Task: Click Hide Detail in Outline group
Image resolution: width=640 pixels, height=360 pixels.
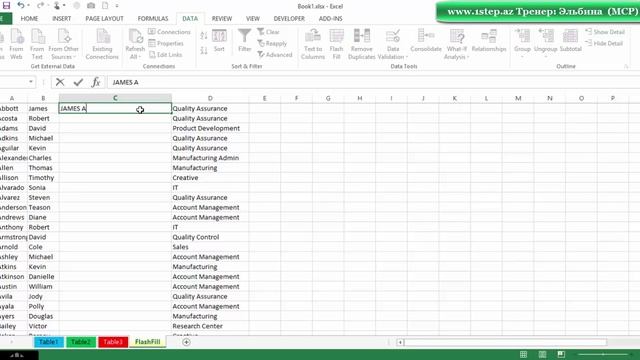Action: 604,43
